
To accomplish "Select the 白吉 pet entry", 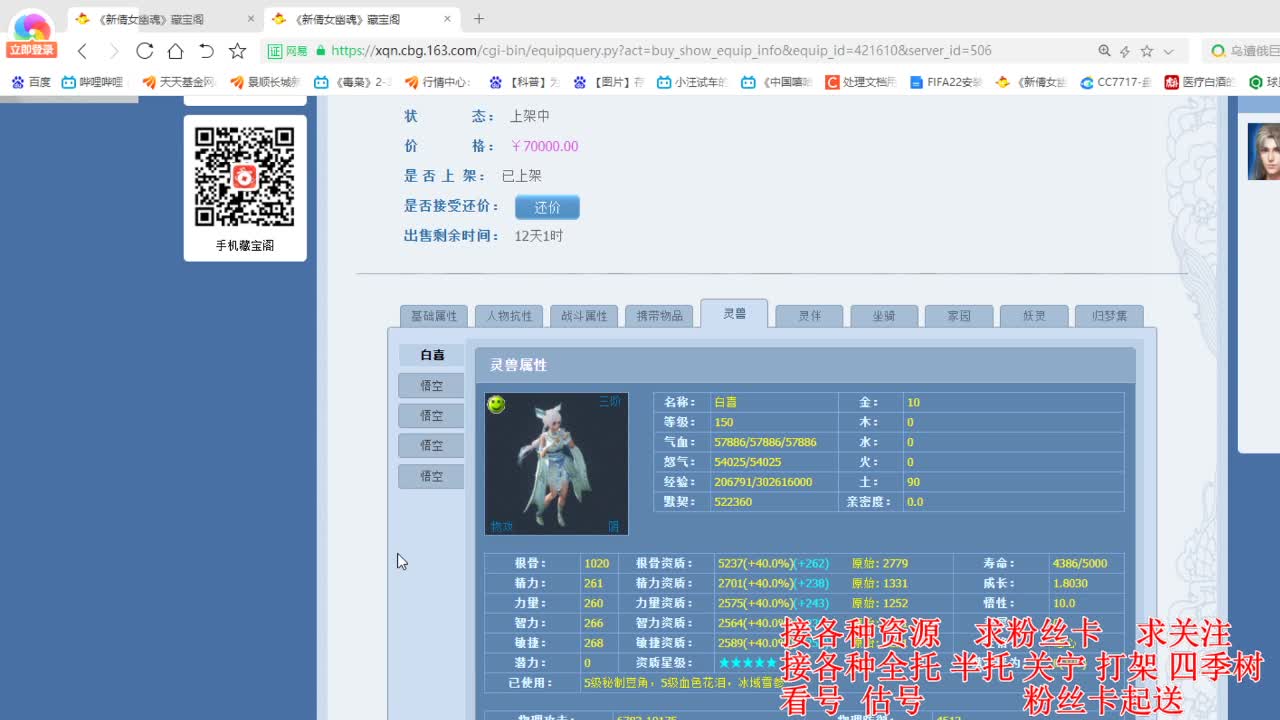I will tap(430, 354).
